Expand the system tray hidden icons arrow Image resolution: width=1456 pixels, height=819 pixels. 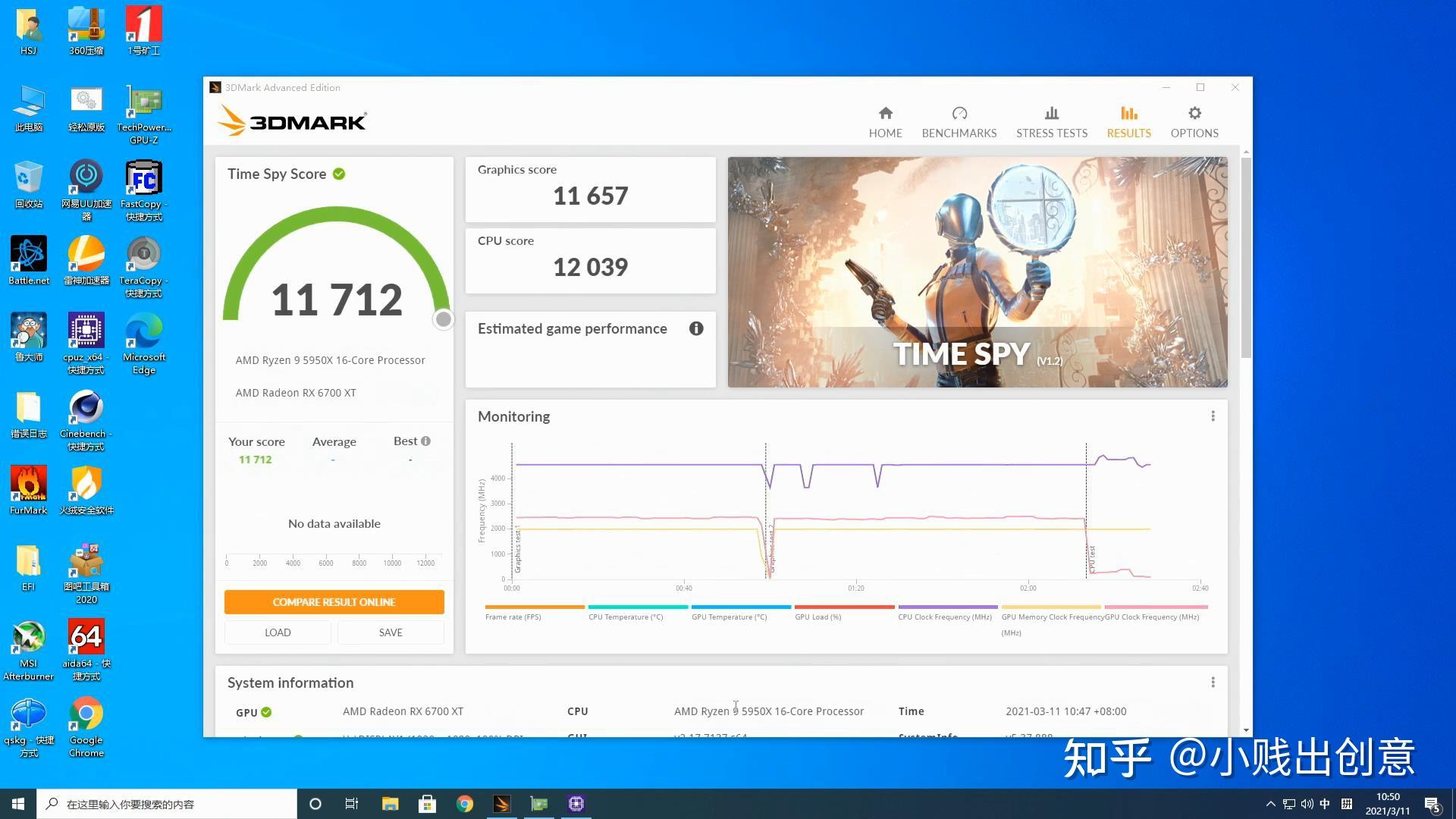(1270, 804)
